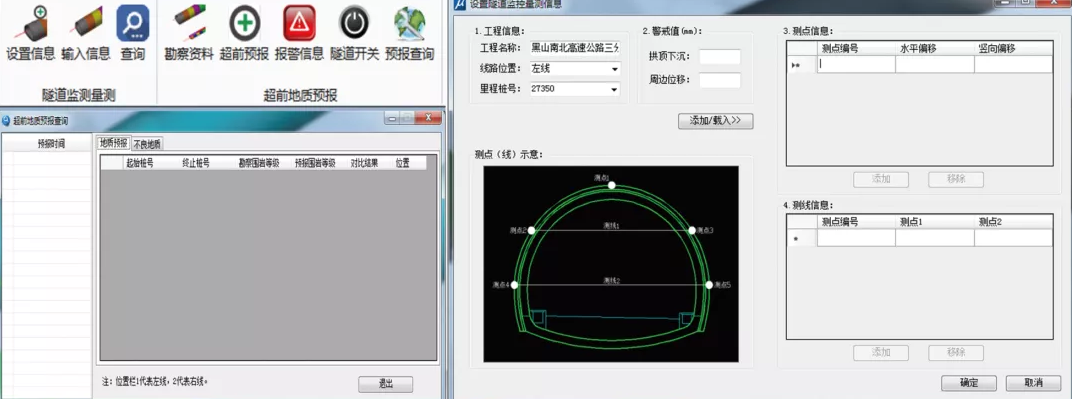Click the 竖向偏移 column header
The height and width of the screenshot is (399, 1072).
(1013, 49)
